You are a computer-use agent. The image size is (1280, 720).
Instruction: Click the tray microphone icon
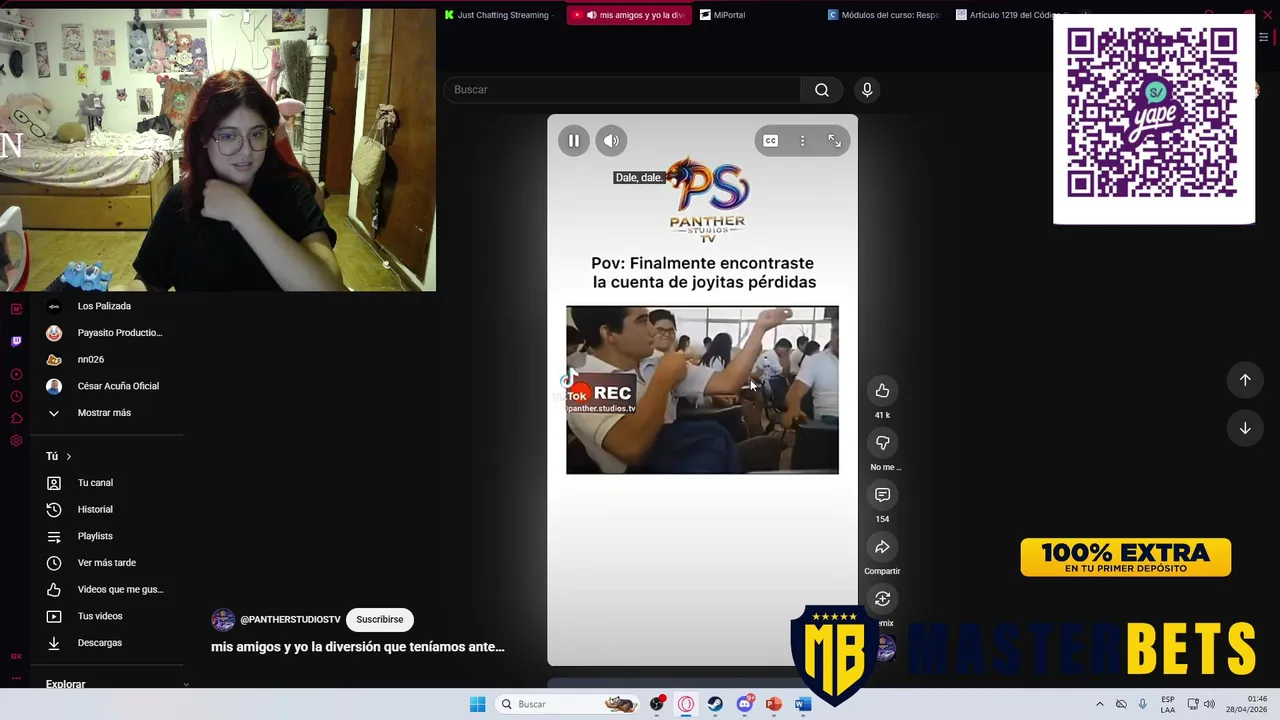pos(1142,704)
